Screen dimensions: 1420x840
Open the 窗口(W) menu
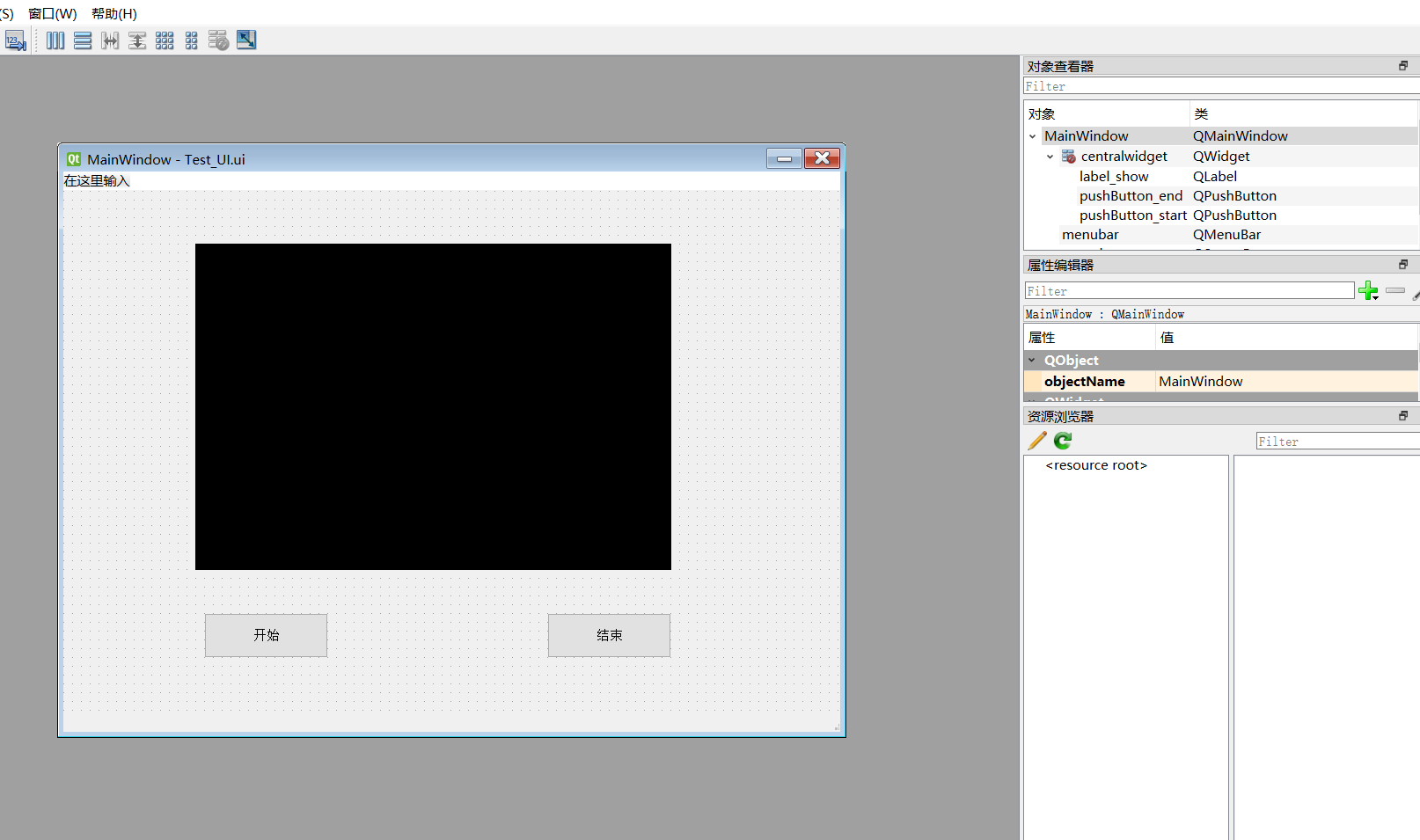(x=53, y=14)
